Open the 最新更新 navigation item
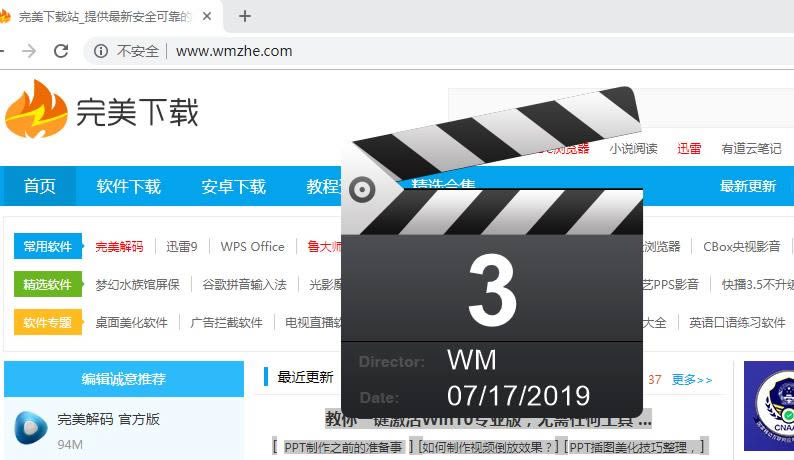 [748, 186]
